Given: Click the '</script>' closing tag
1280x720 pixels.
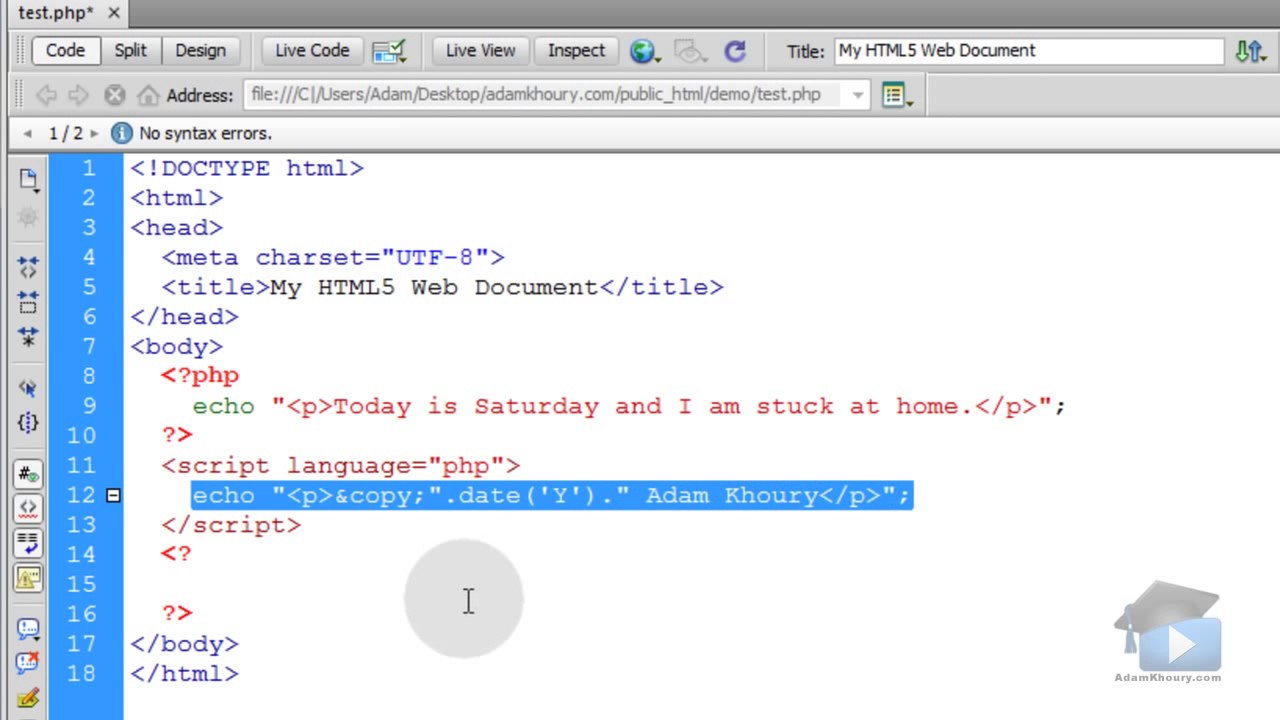Looking at the screenshot, I should click(x=231, y=524).
